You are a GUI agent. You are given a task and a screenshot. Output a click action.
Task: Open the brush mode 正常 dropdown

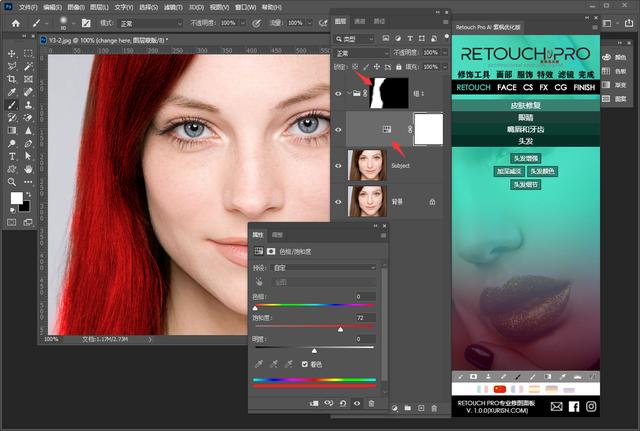150,24
